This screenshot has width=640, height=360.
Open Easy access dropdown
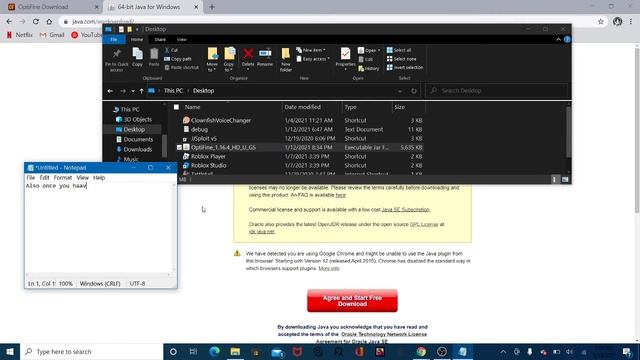[x=313, y=59]
